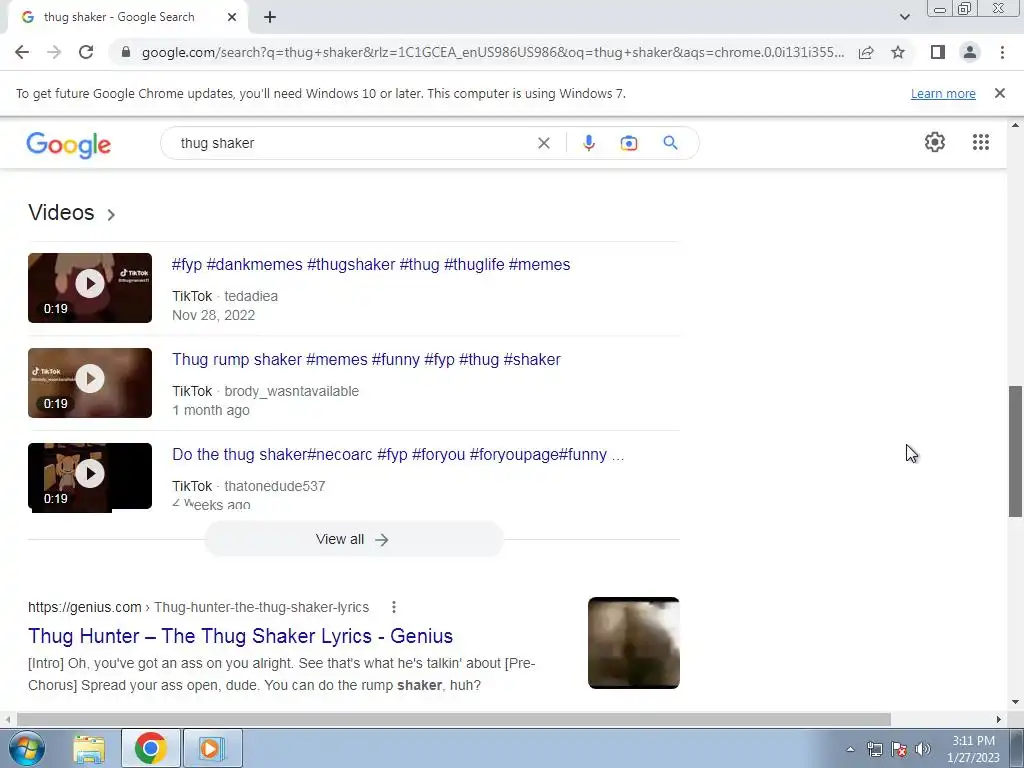
Task: Open the Windows Start menu
Action: pyautogui.click(x=26, y=748)
